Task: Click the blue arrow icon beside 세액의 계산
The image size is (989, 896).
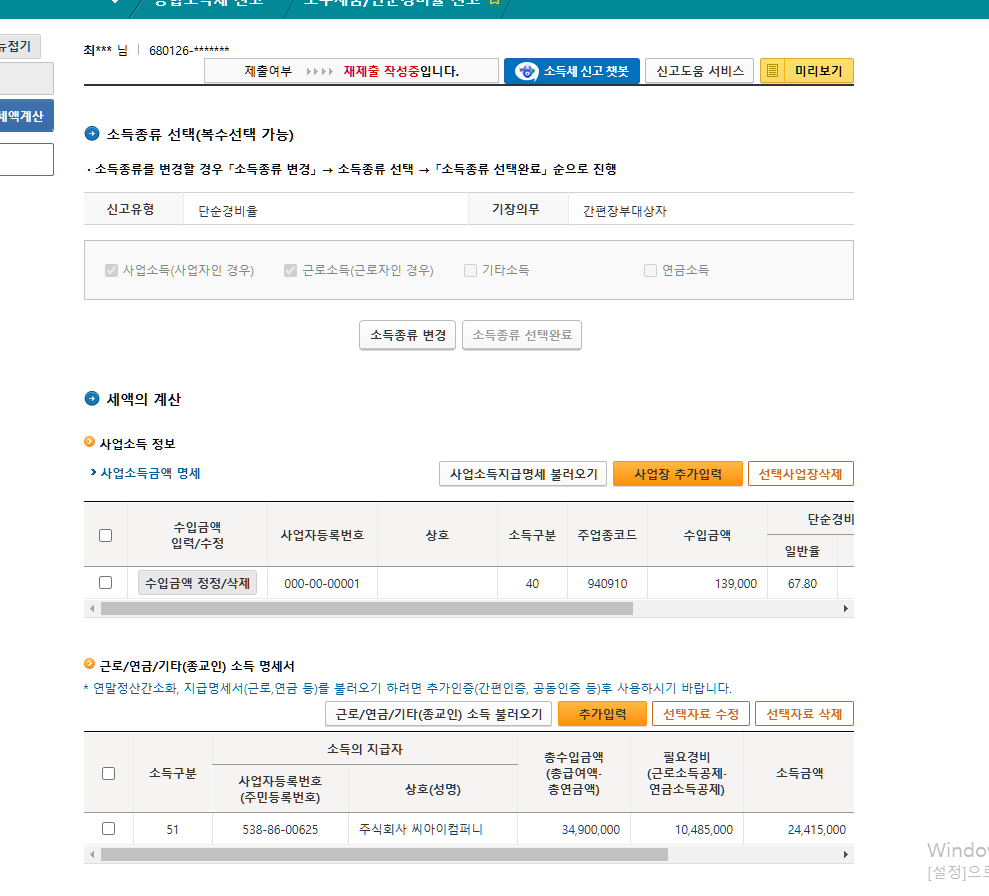Action: [93, 399]
